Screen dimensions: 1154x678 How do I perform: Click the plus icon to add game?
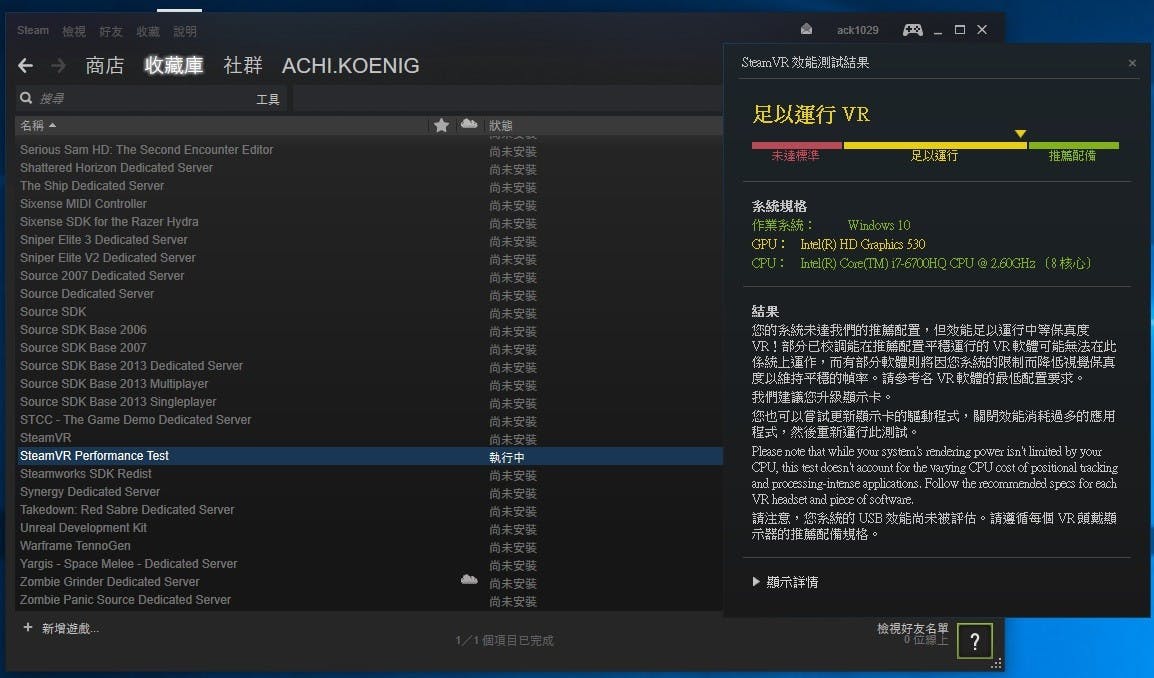click(x=28, y=627)
